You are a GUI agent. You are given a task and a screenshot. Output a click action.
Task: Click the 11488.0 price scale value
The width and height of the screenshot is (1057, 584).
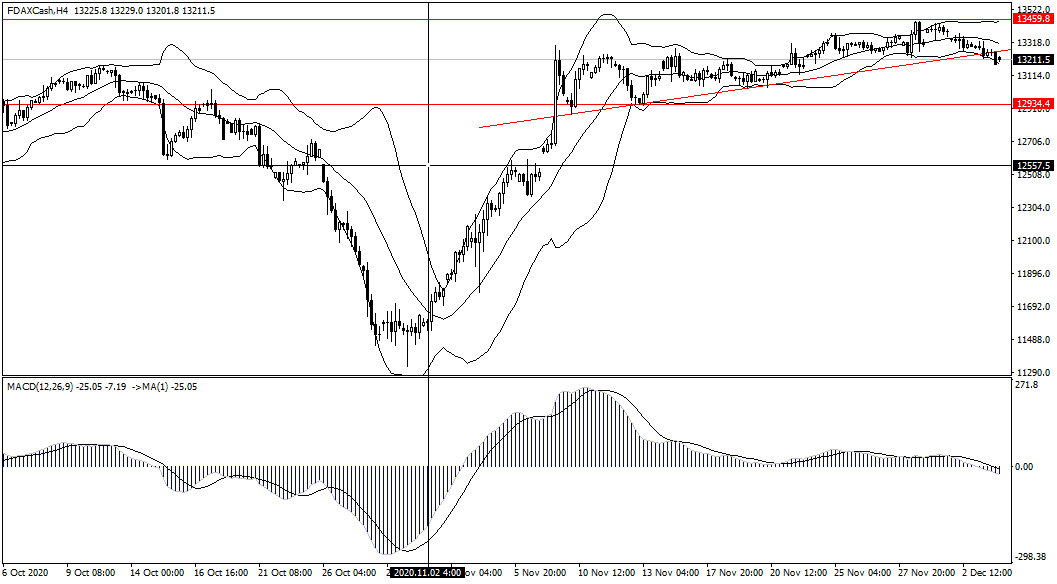[1032, 340]
